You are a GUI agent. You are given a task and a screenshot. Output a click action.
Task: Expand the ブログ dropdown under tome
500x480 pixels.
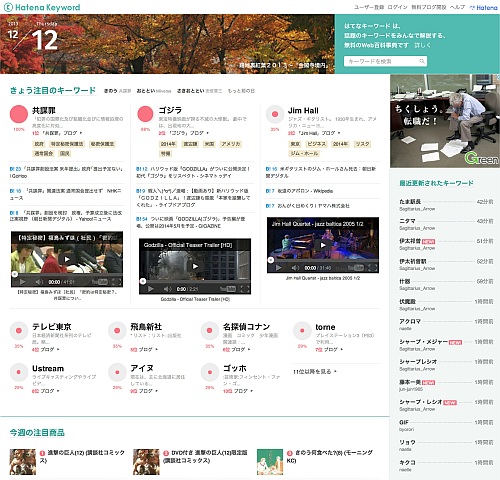pyautogui.click(x=342, y=349)
